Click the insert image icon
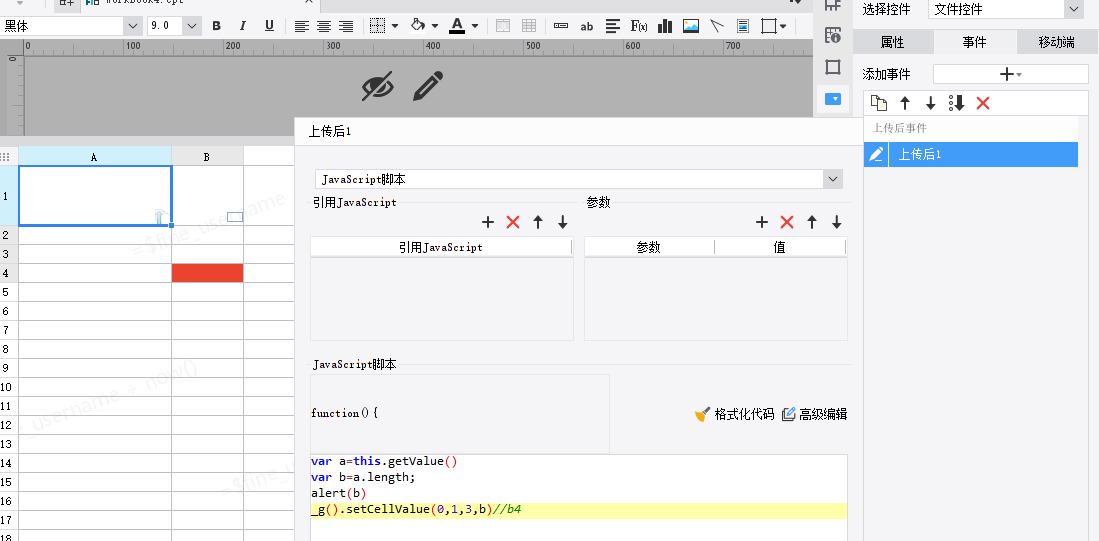Viewport: 1099px width, 541px height. tap(690, 26)
